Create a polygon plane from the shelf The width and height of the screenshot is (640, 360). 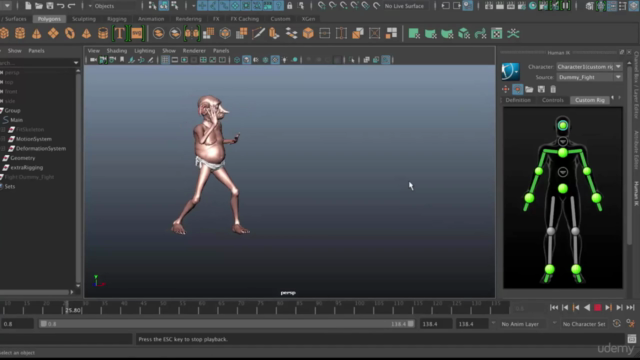pyautogui.click(x=53, y=33)
